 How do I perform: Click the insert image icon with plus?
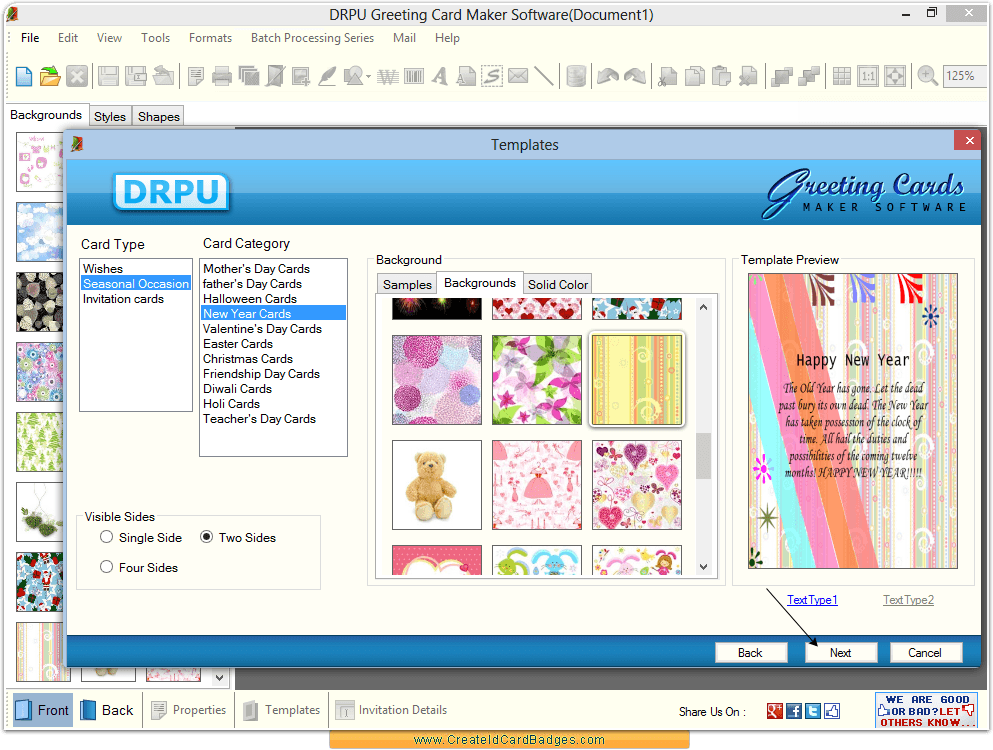(x=301, y=77)
